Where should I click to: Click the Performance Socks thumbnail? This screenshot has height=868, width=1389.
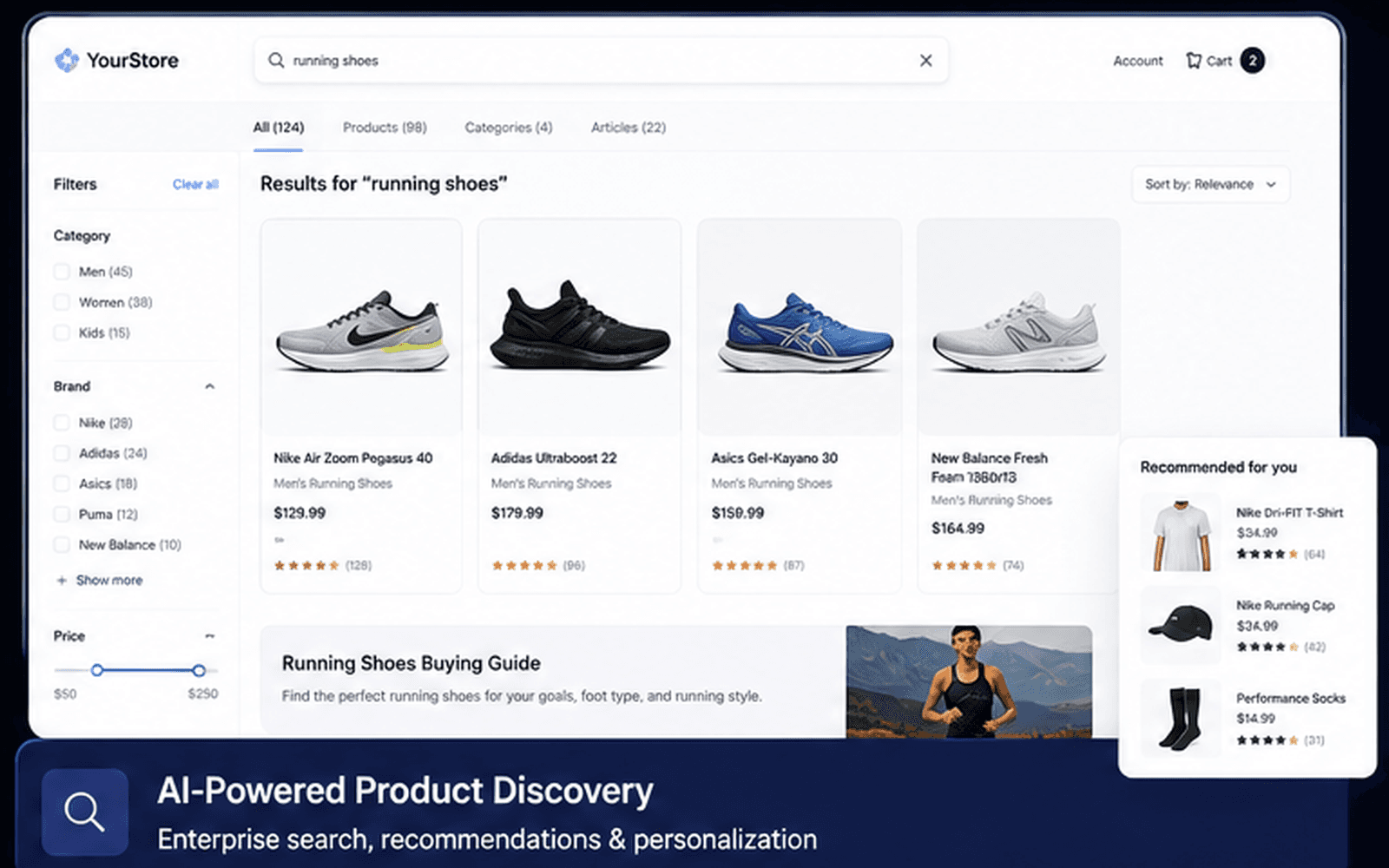(1181, 719)
